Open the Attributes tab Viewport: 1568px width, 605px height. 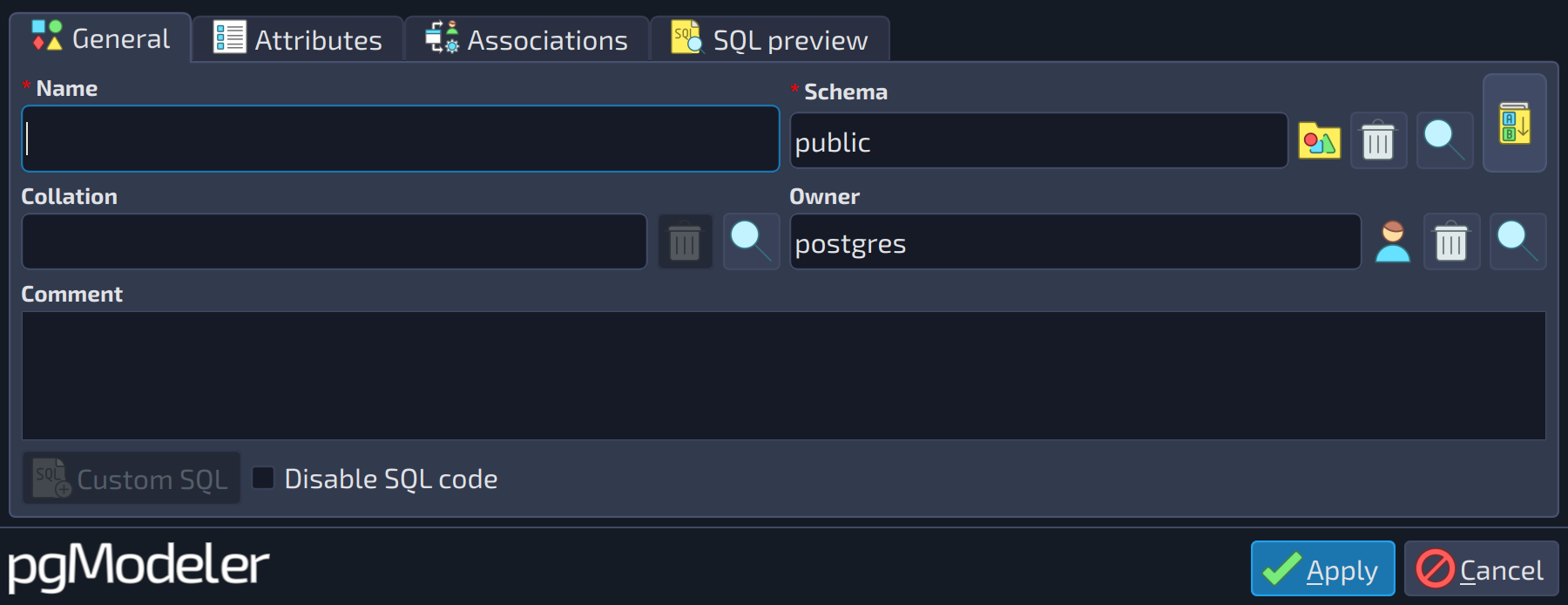tap(298, 39)
